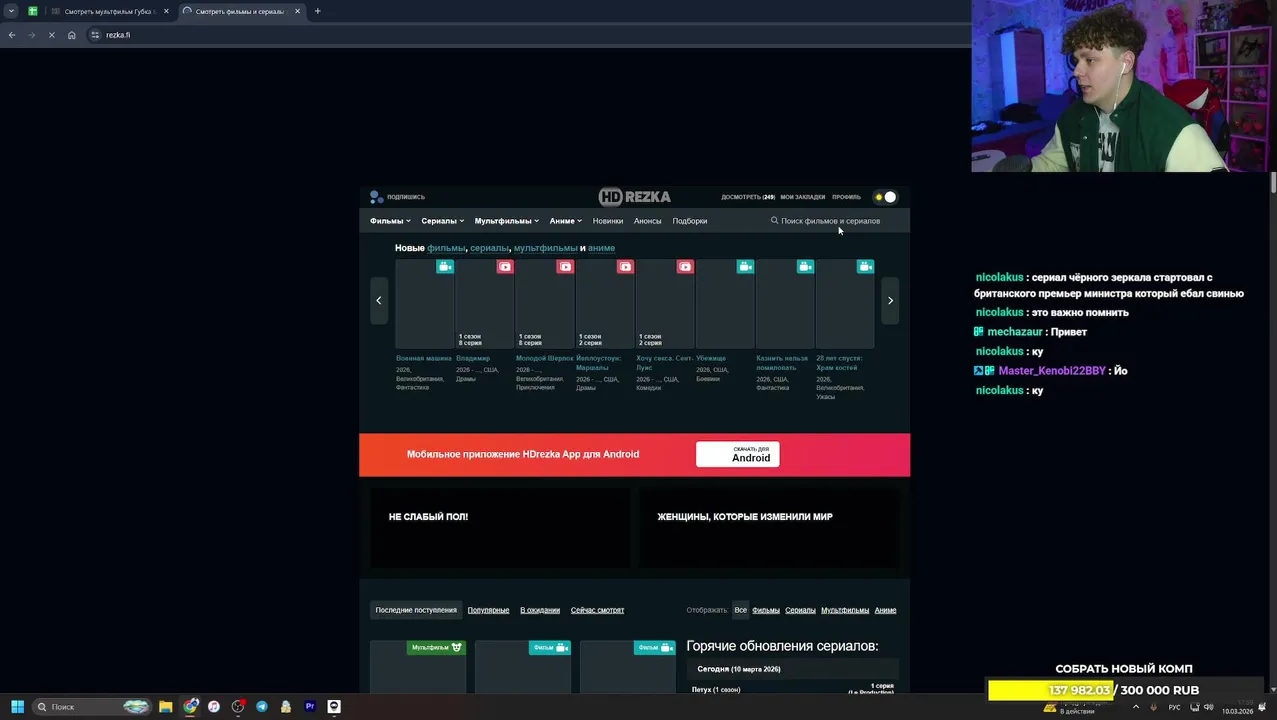Switch to the Смотреть мультфильм Губка tab
The image size is (1277, 720).
(x=108, y=11)
